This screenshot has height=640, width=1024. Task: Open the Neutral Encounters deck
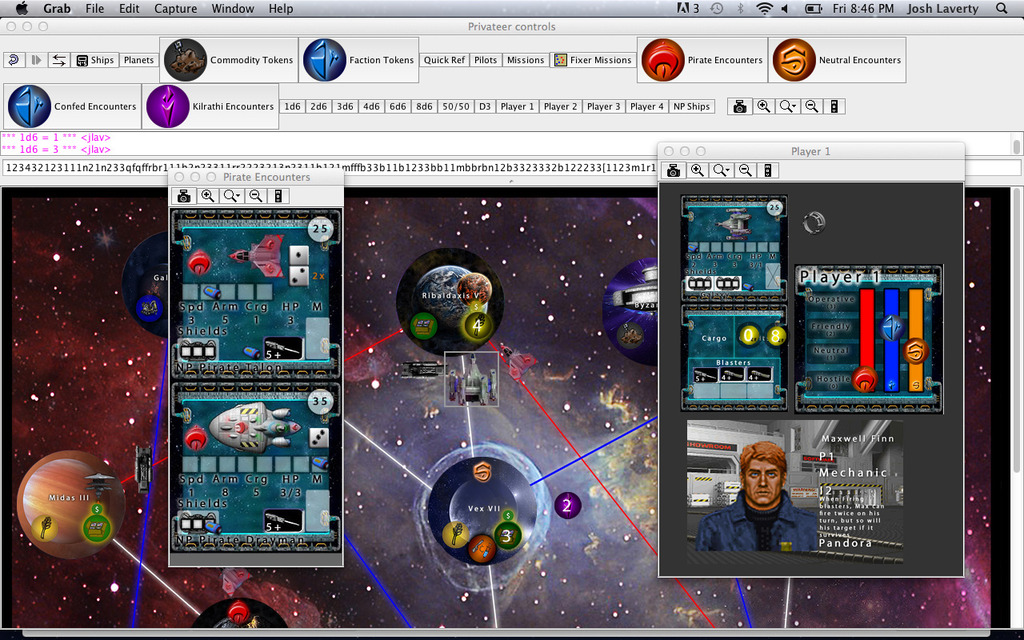click(x=836, y=60)
